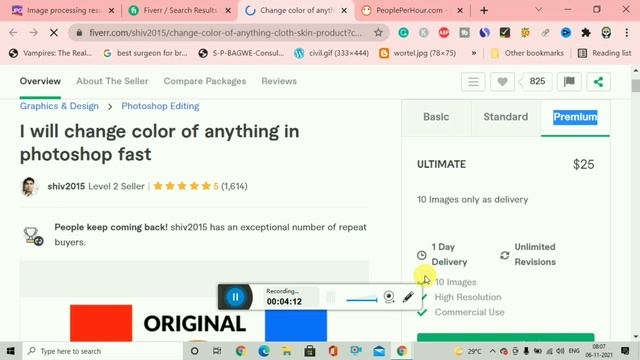Click the heart favorite icon
640x360 pixels.
click(502, 82)
